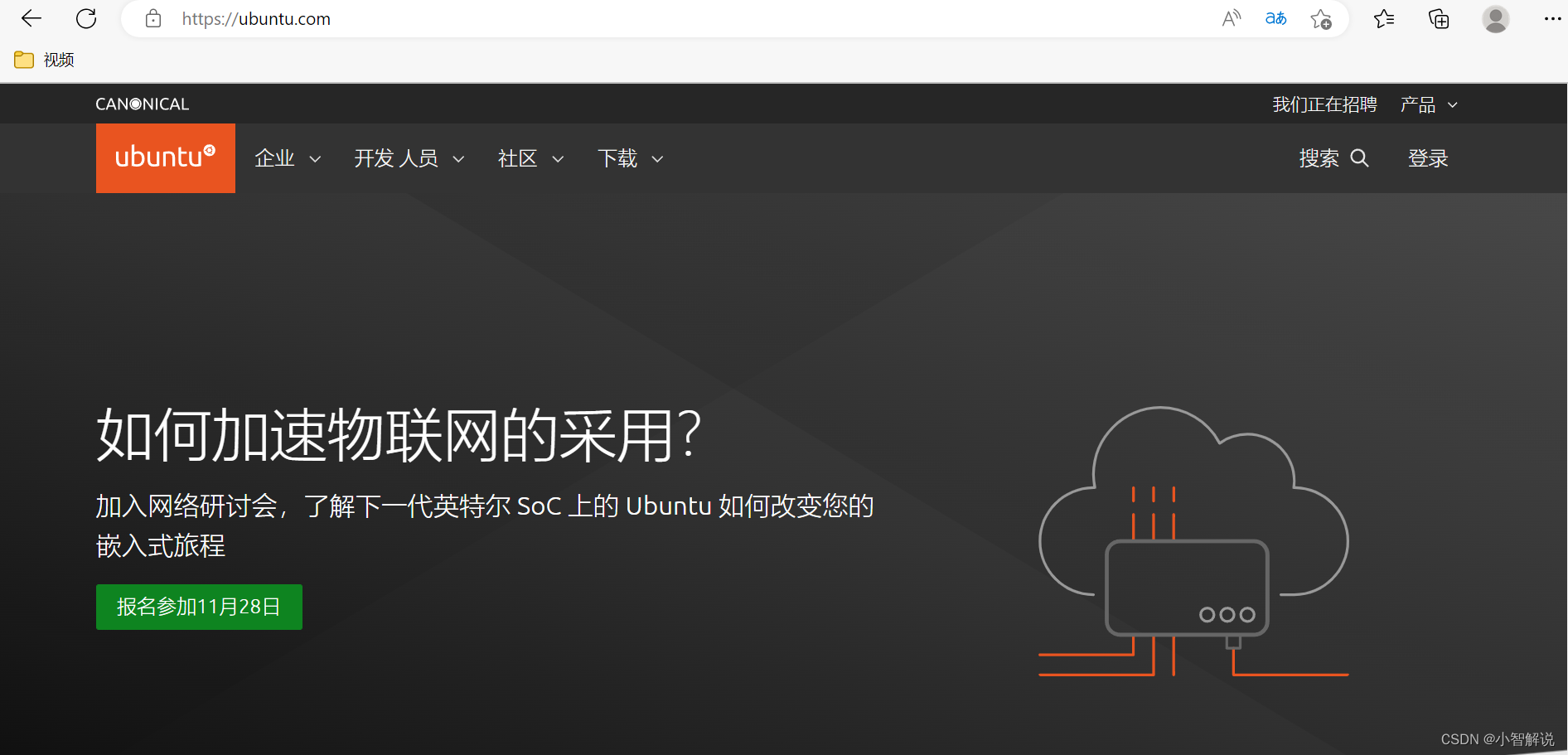Click the Collections icon

click(x=1439, y=18)
